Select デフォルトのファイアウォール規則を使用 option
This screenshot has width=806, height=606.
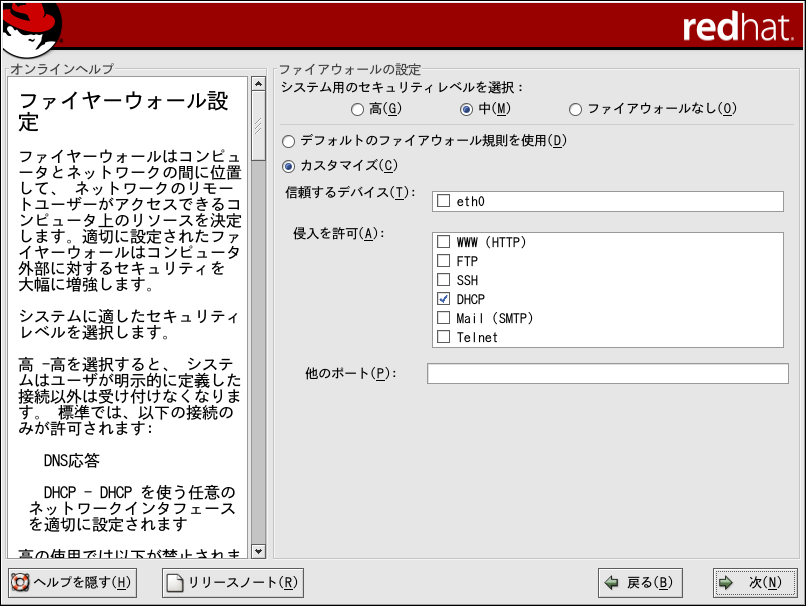coord(290,141)
